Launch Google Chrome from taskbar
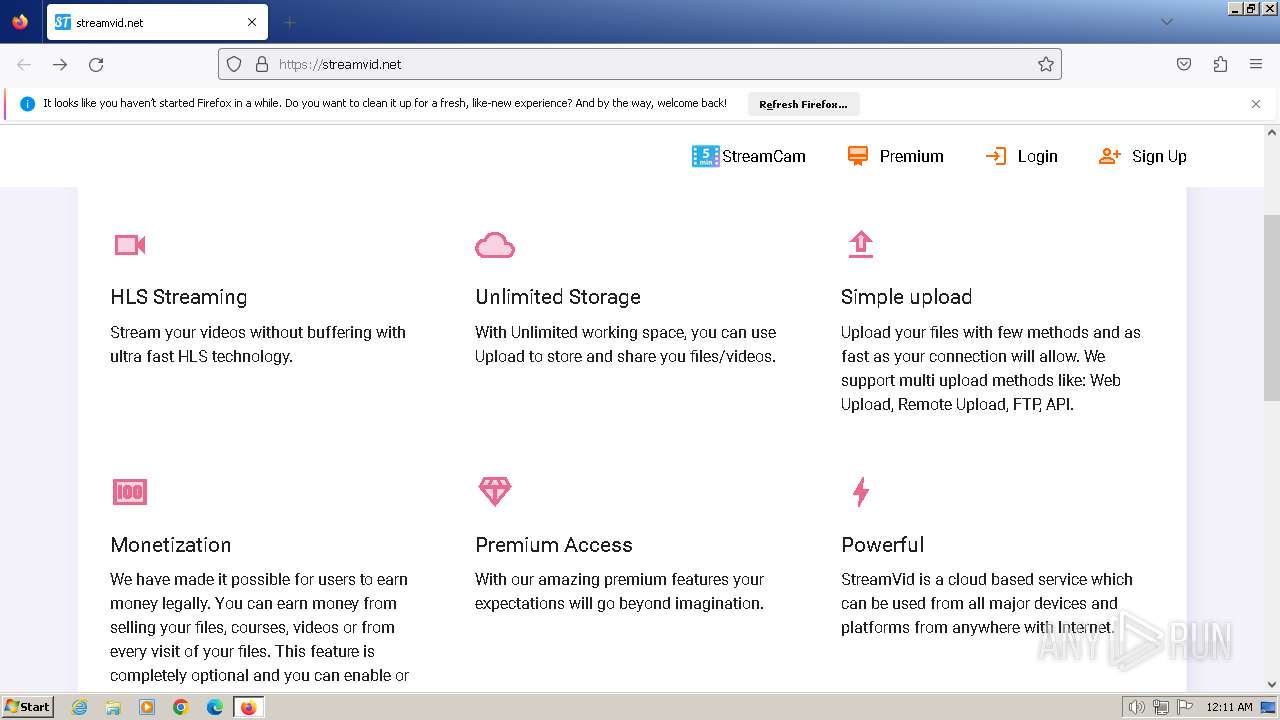The height and width of the screenshot is (720, 1280). (x=181, y=707)
